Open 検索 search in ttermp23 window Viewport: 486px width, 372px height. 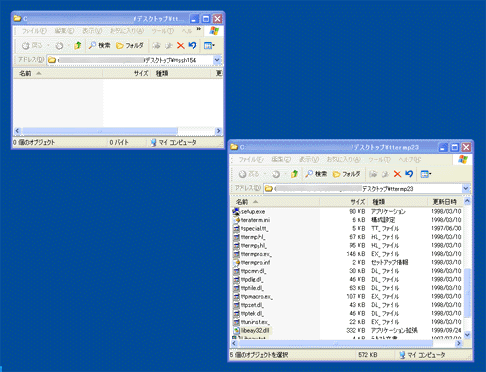[316, 174]
